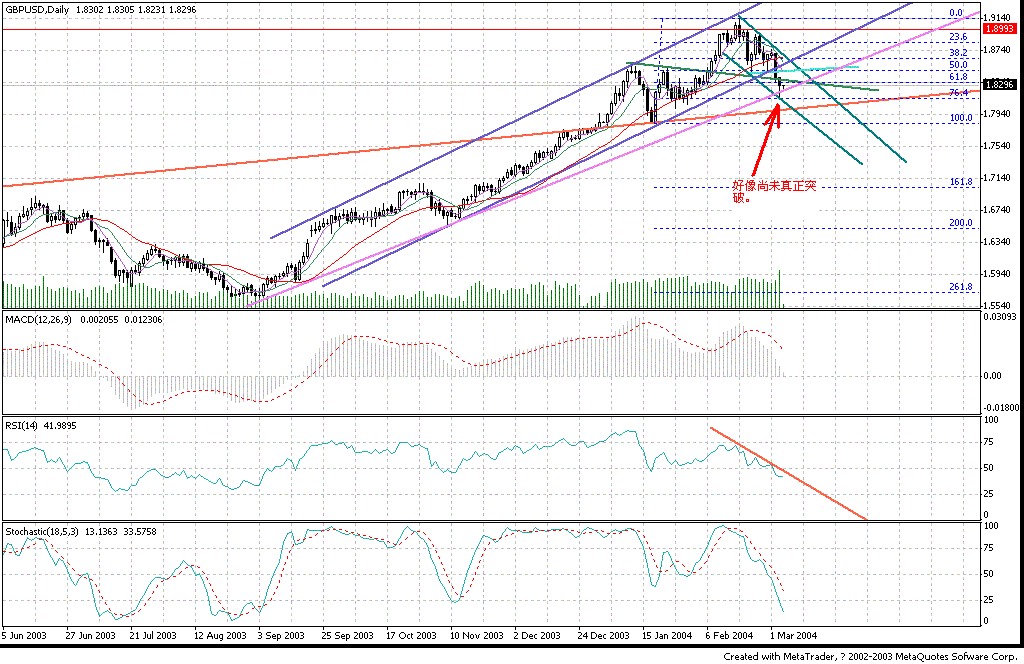Select the 50 value on Stochastic axis
Screen dimensions: 1024x664
tap(989, 575)
